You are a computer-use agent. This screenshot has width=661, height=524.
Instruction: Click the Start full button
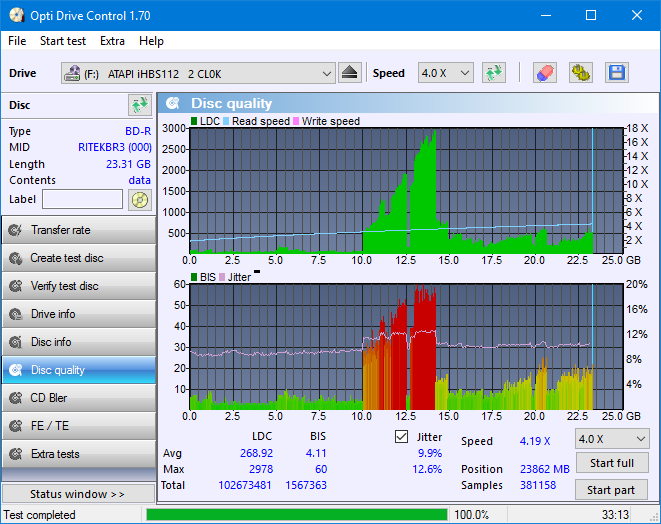pos(612,463)
